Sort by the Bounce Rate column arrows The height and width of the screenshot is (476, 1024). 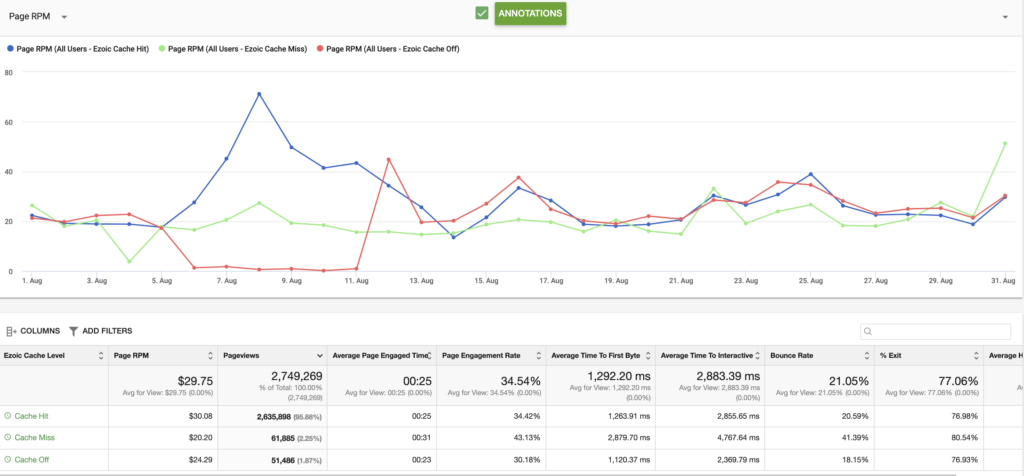(x=865, y=356)
